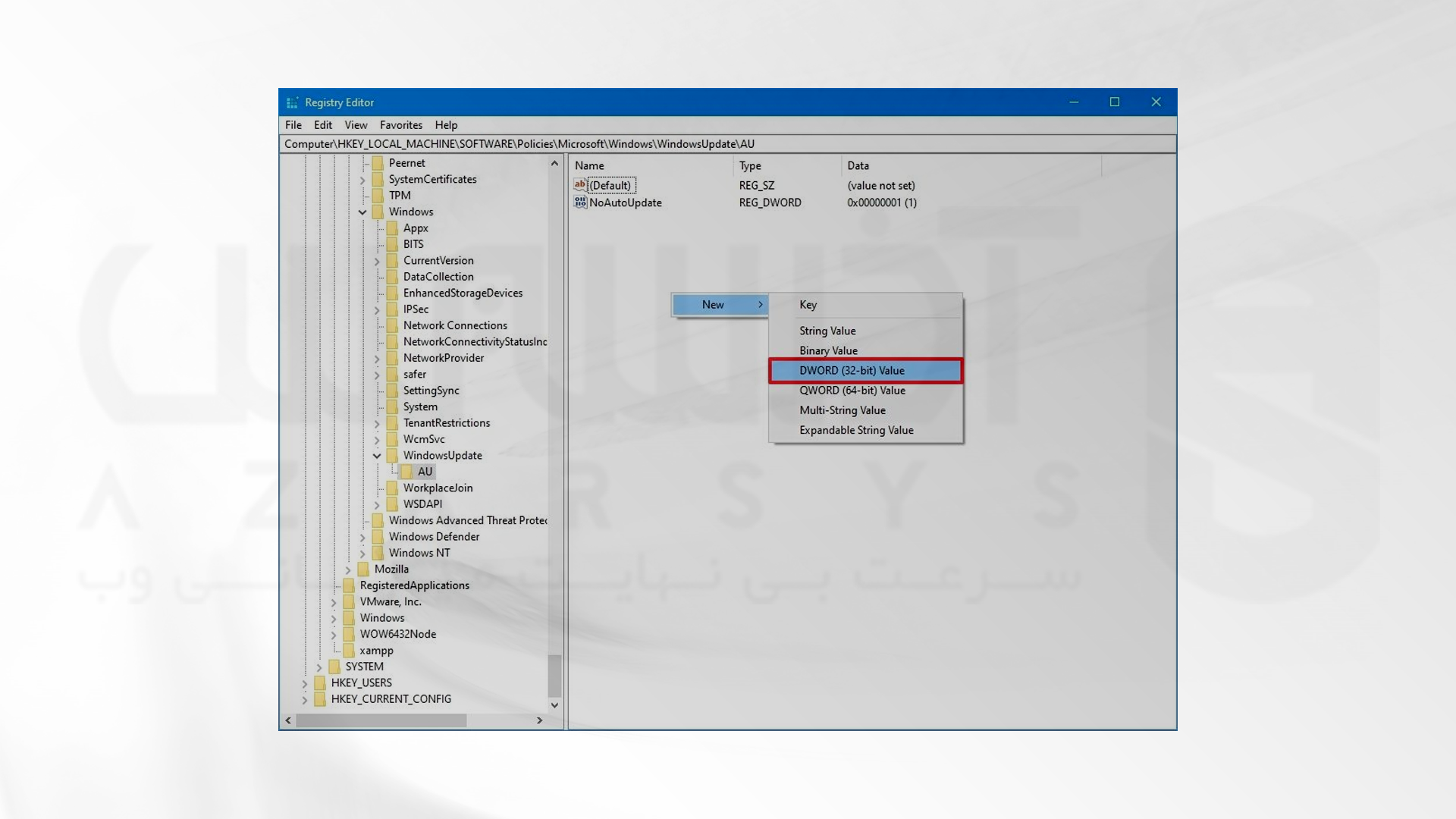This screenshot has height=819, width=1456.
Task: Click the tree pane's down scroll arrow
Action: (554, 705)
